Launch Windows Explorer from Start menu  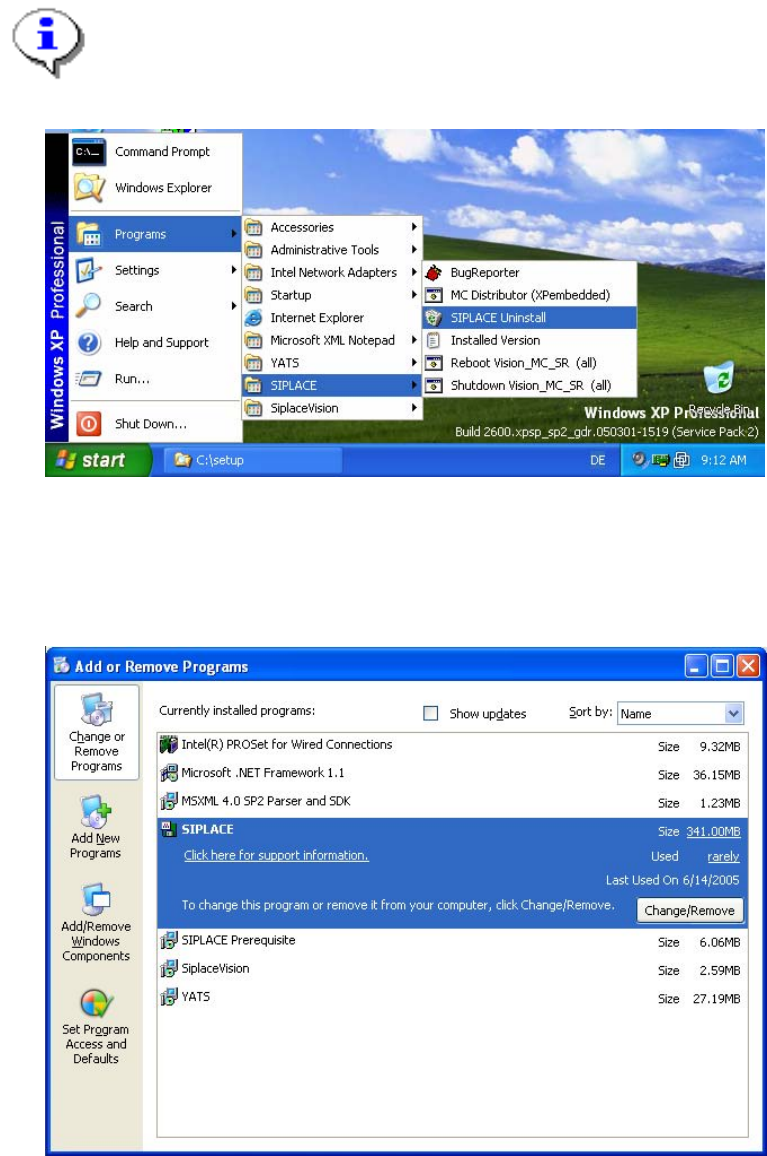click(x=156, y=188)
